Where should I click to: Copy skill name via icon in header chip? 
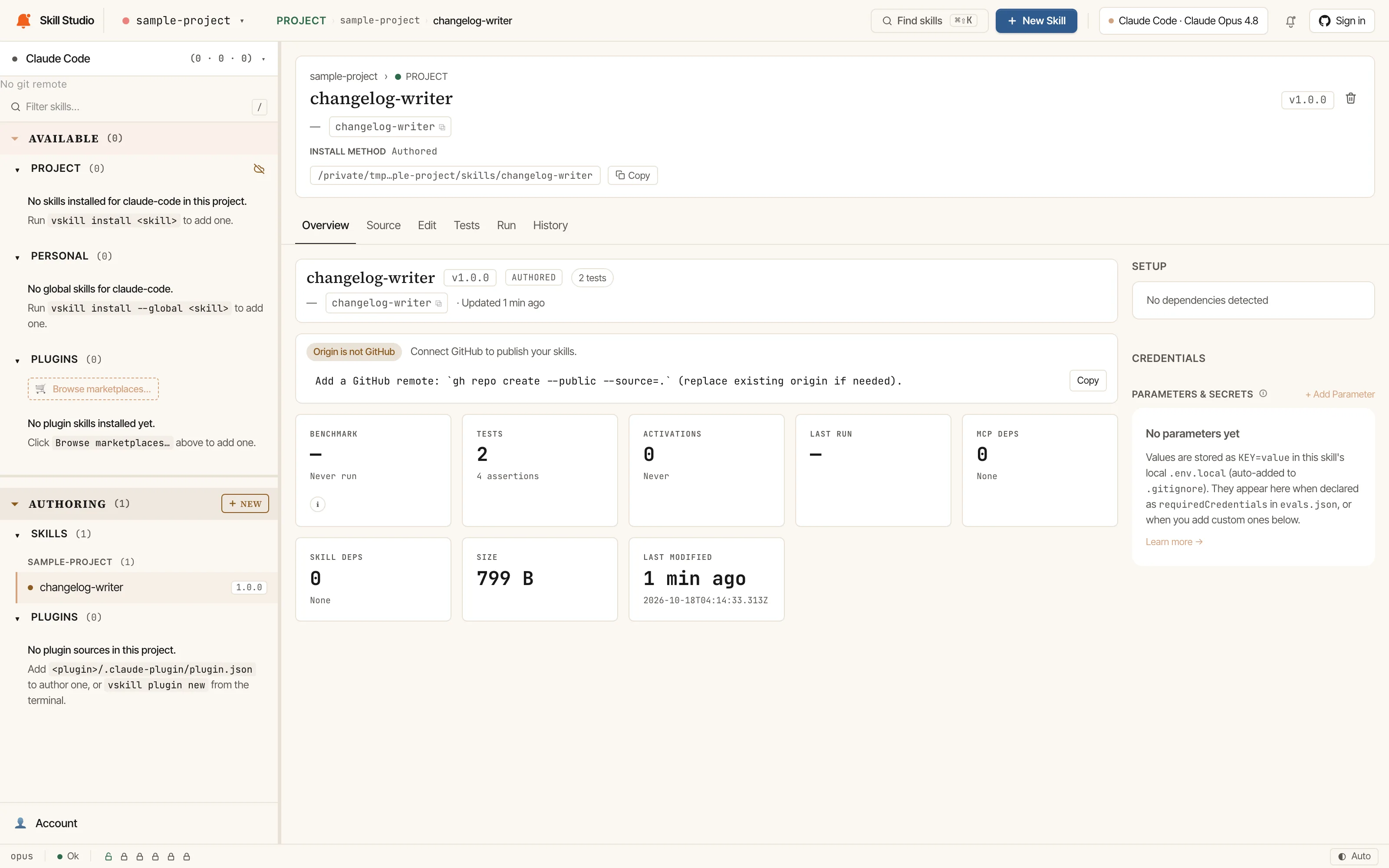tap(442, 128)
